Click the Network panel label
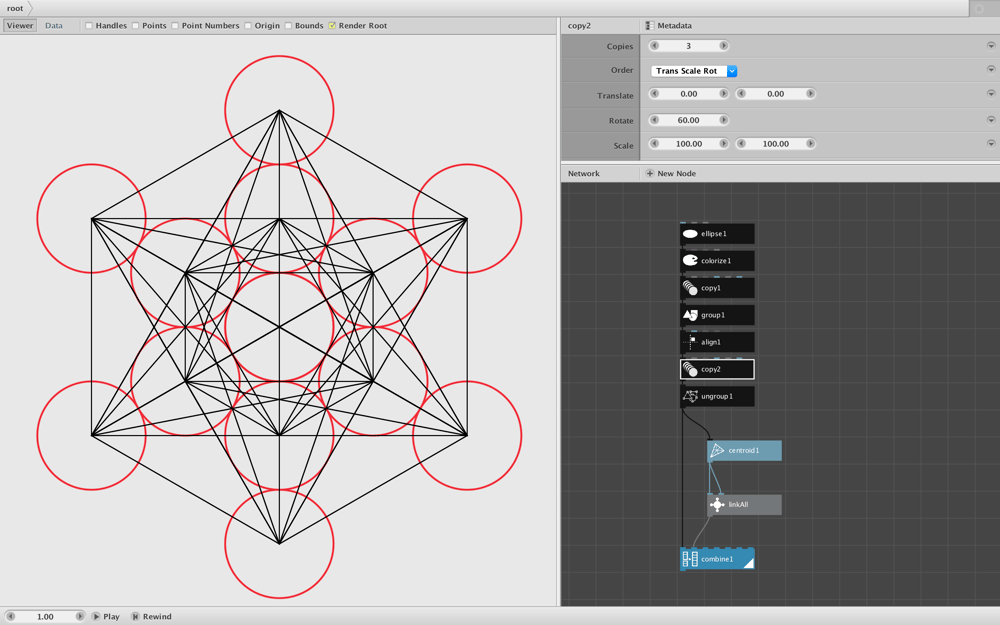 584,173
